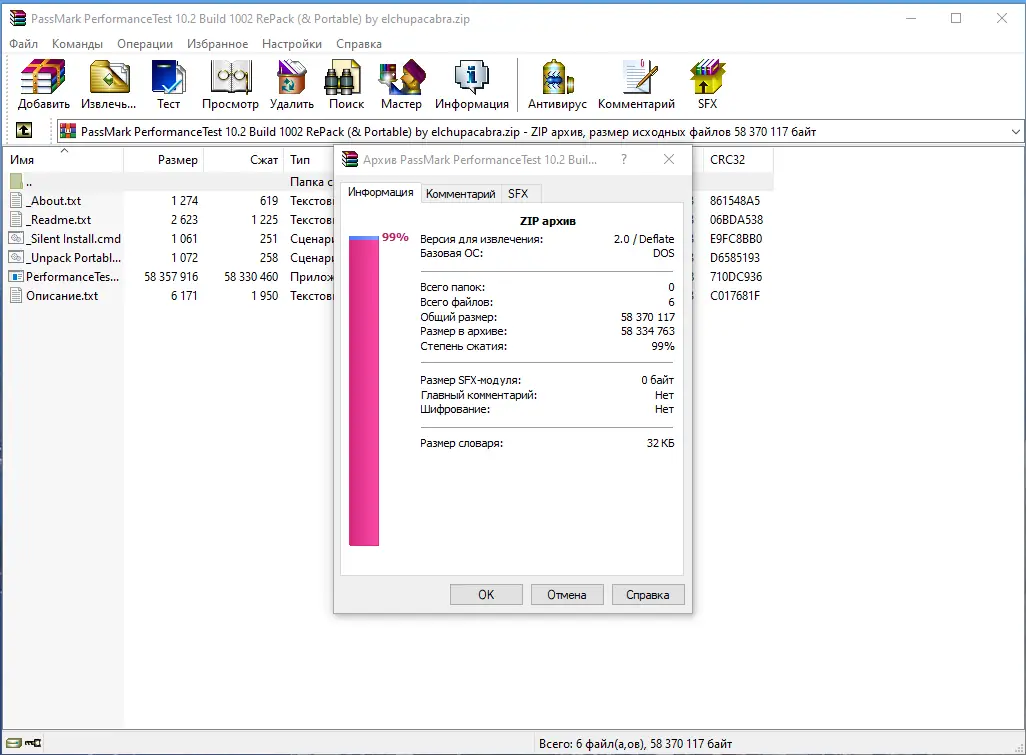Image resolution: width=1026 pixels, height=755 pixels.
Task: Sort by the Размер column header
Action: tap(164, 160)
